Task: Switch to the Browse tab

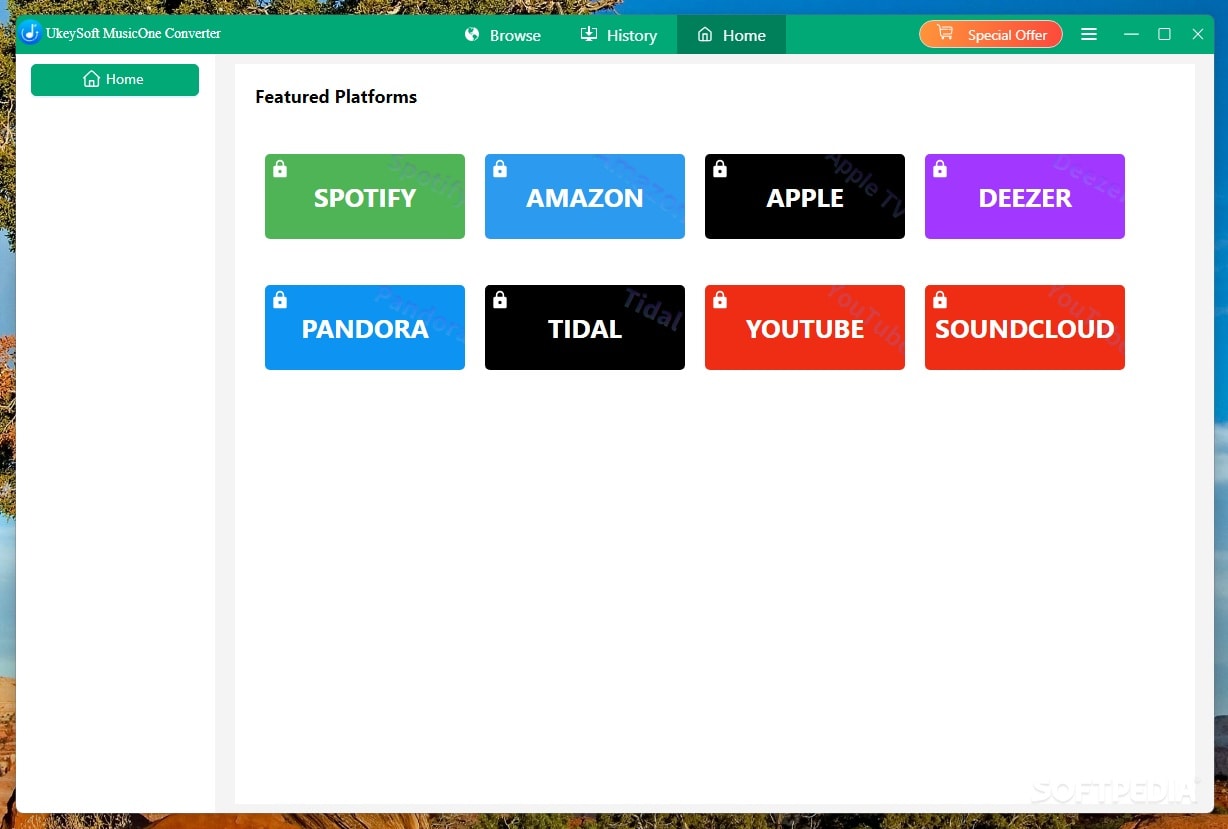Action: (503, 35)
